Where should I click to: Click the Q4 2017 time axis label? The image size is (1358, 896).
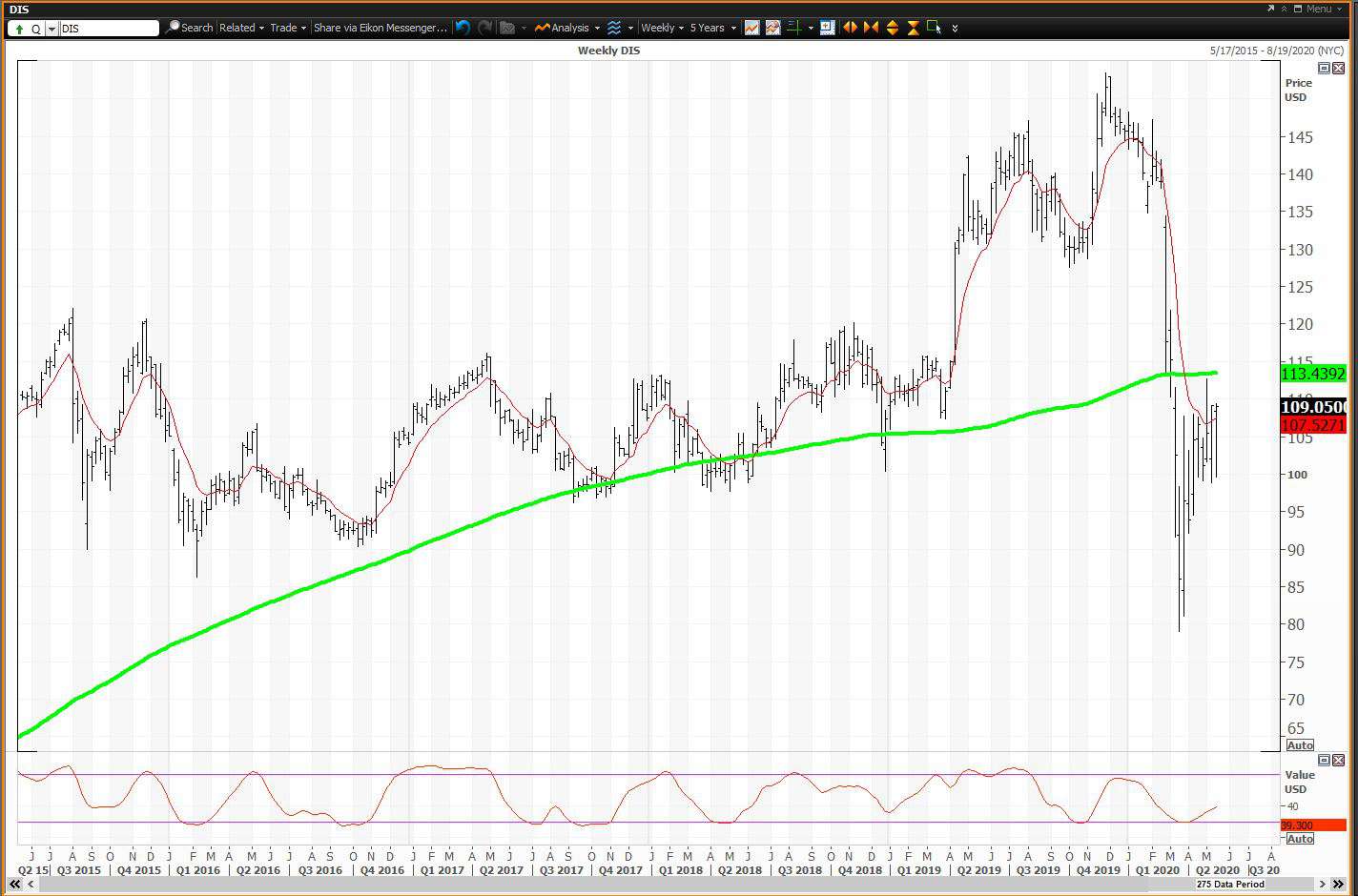620,869
